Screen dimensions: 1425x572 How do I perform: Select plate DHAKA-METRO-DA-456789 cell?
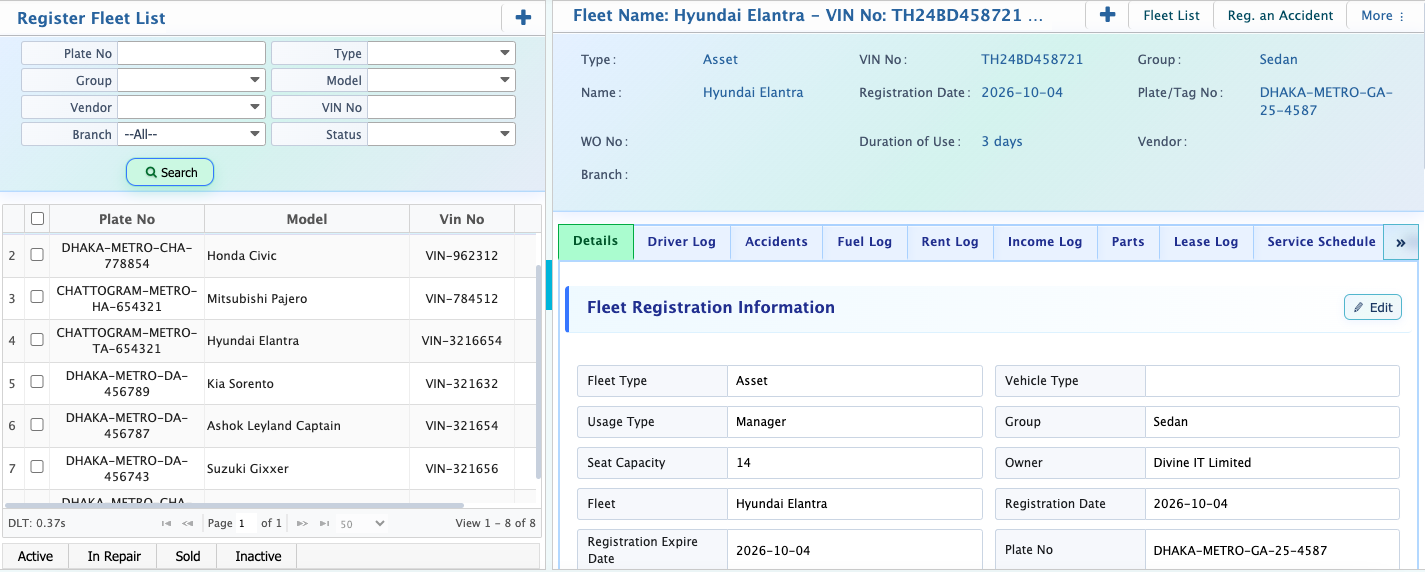[x=127, y=383]
